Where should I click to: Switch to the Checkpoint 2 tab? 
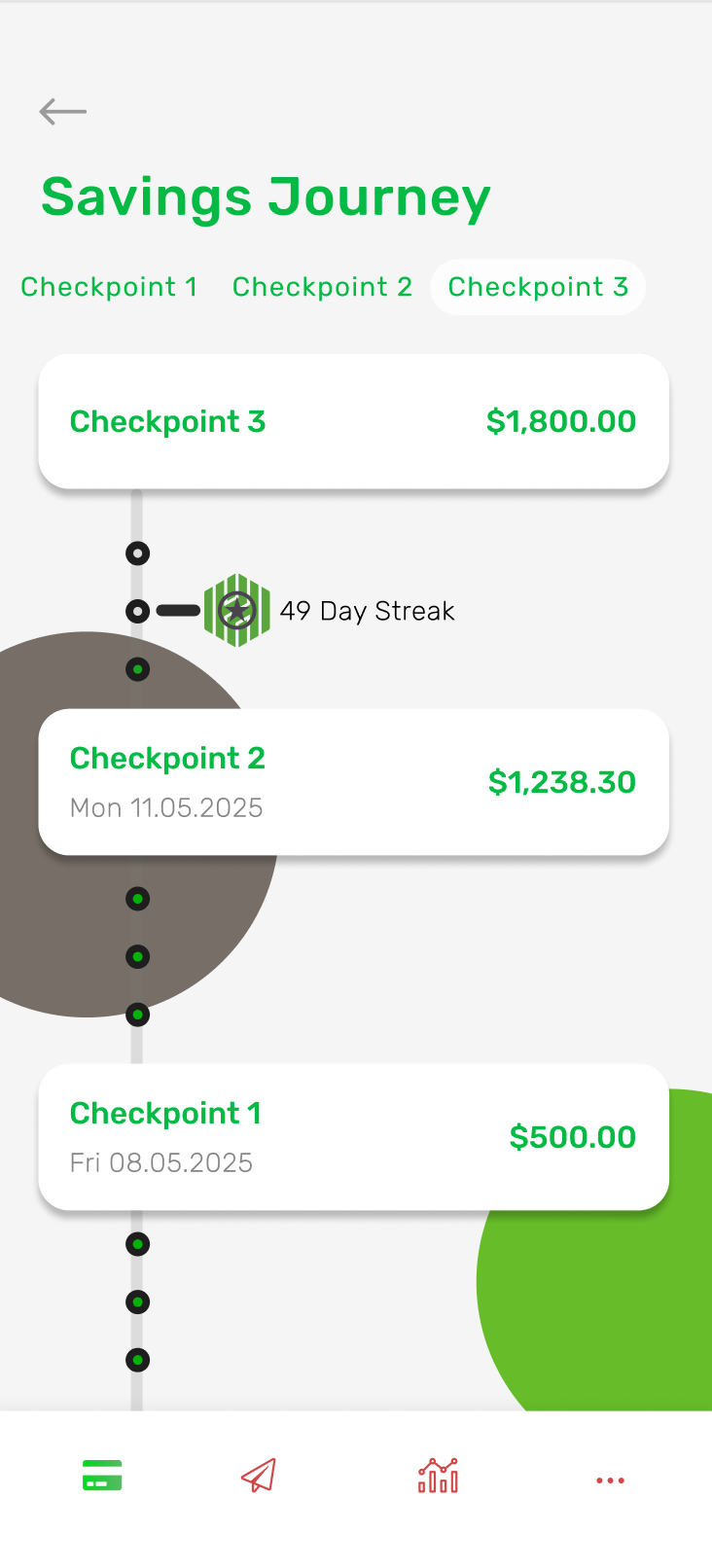pos(322,287)
